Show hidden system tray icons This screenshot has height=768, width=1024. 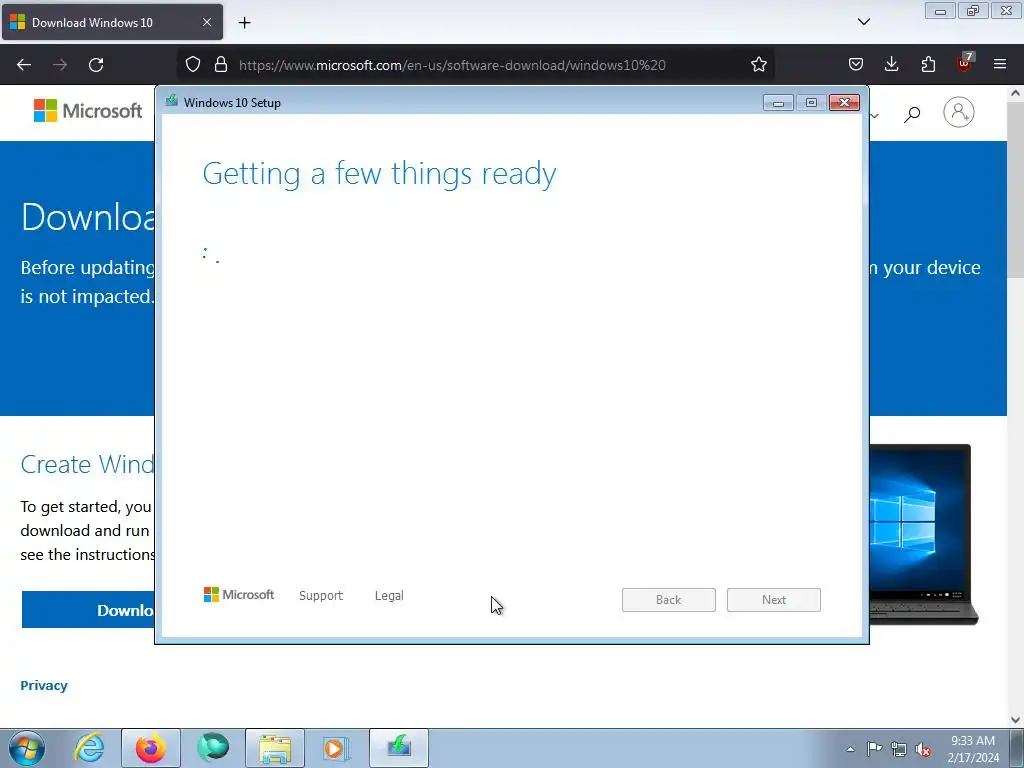point(850,749)
